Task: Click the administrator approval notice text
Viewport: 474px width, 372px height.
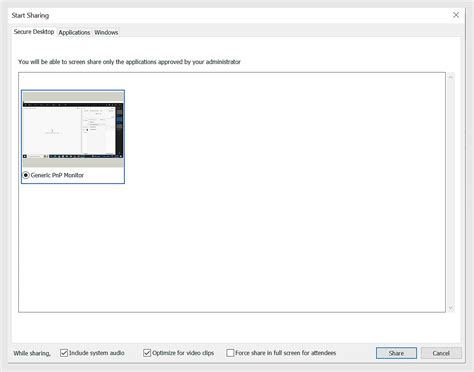Action: [129, 62]
